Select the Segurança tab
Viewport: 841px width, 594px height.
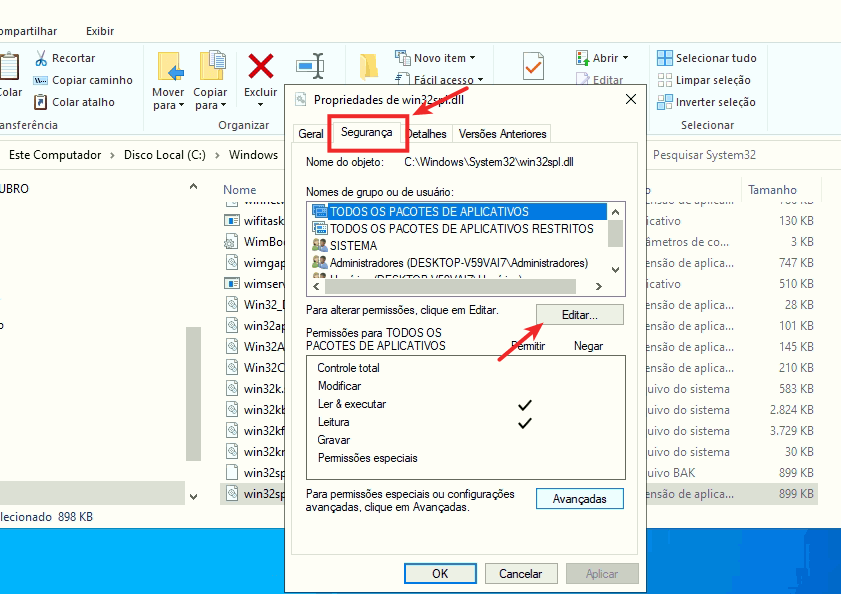point(367,132)
